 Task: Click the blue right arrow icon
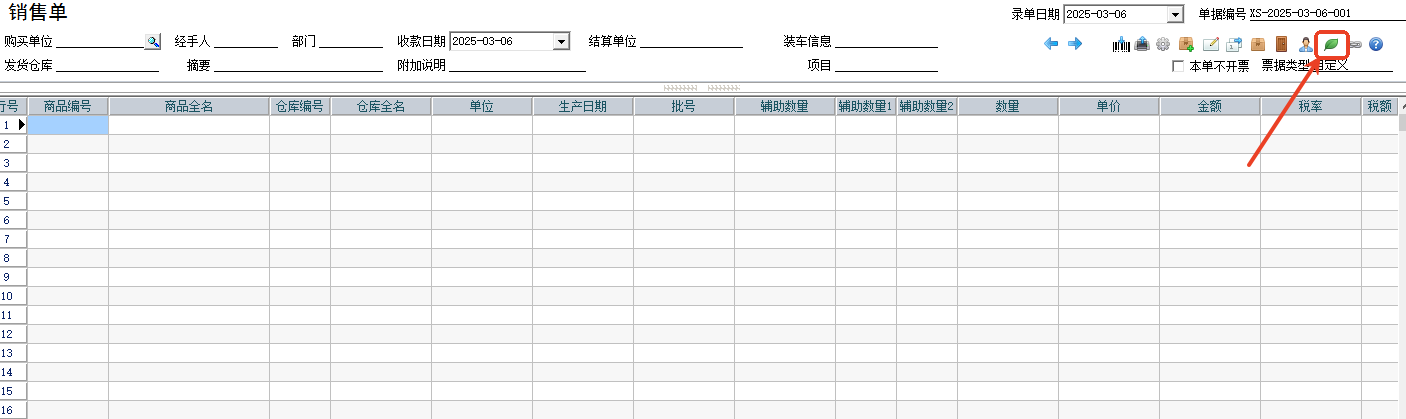pyautogui.click(x=1075, y=44)
